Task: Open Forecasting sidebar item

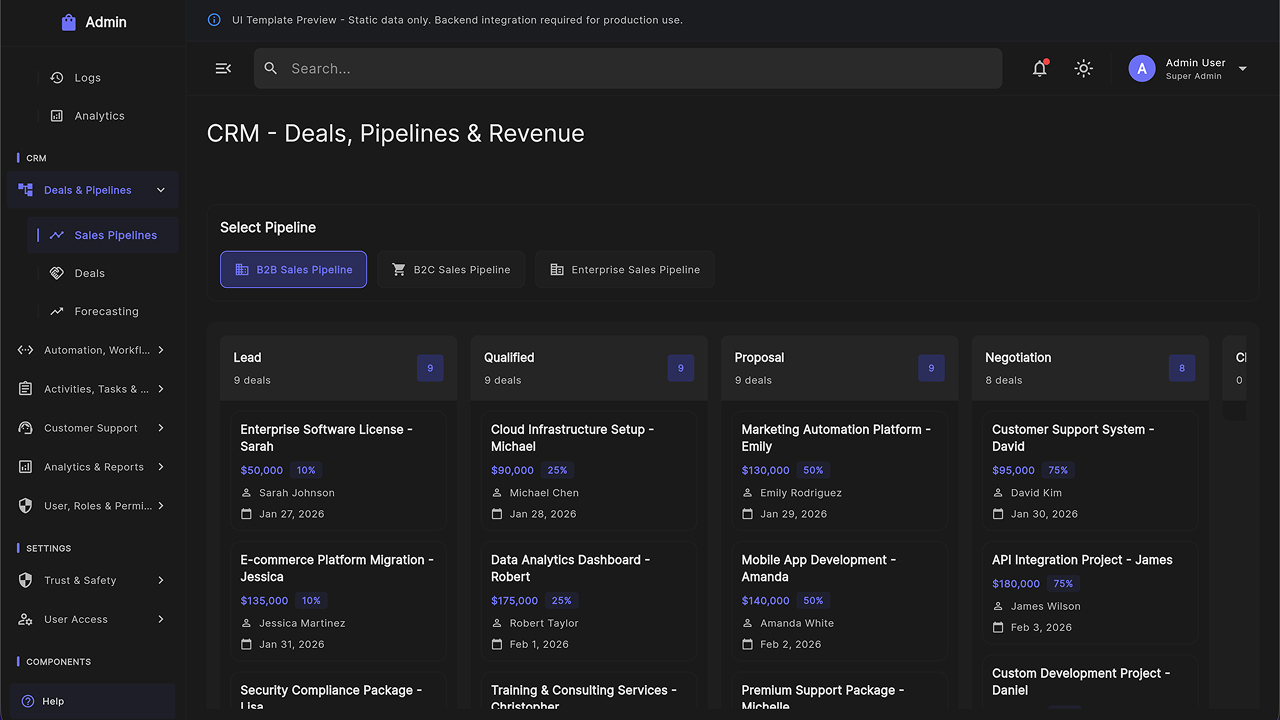Action: click(x=104, y=311)
